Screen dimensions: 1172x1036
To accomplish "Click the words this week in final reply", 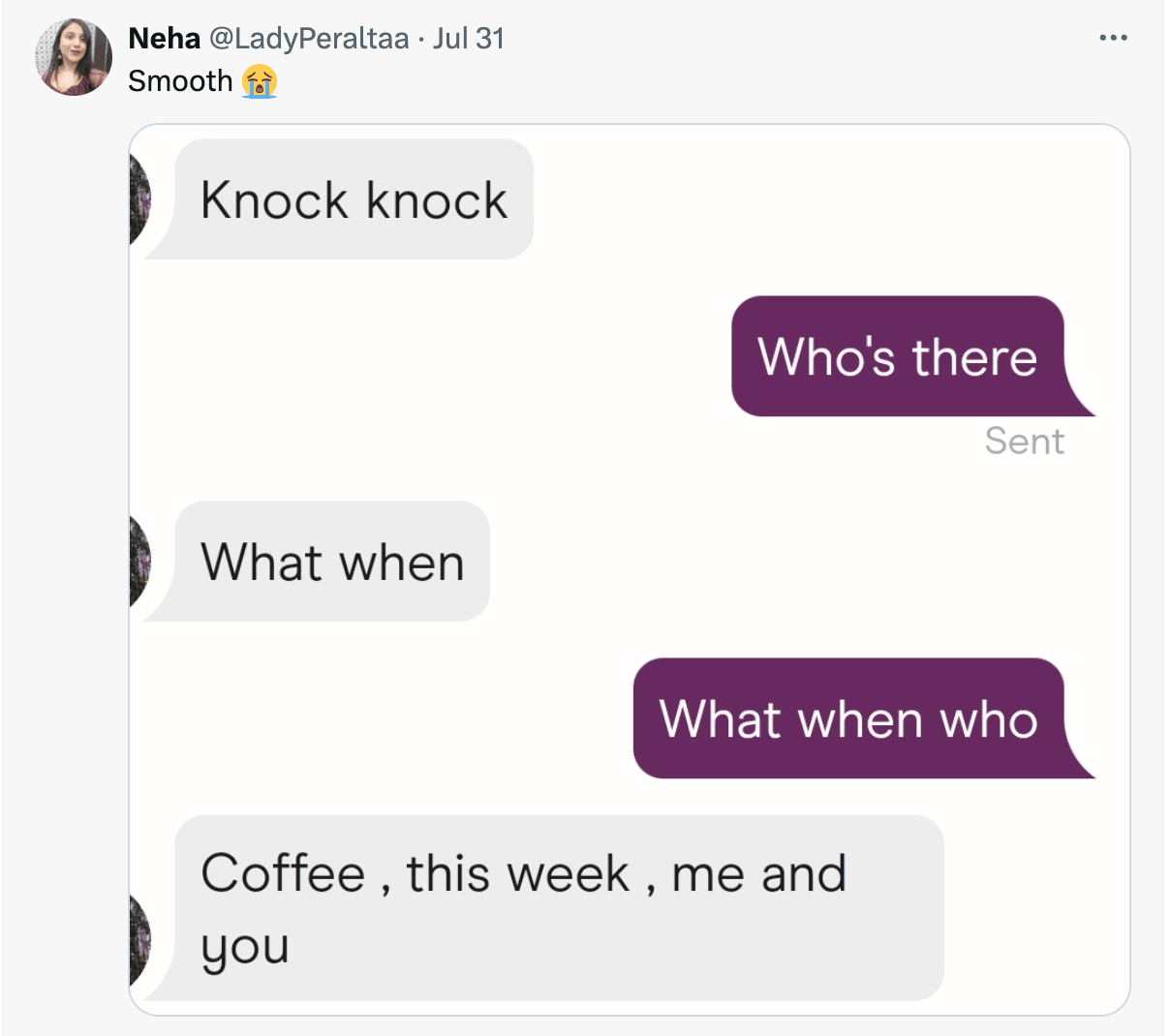I will (x=517, y=873).
